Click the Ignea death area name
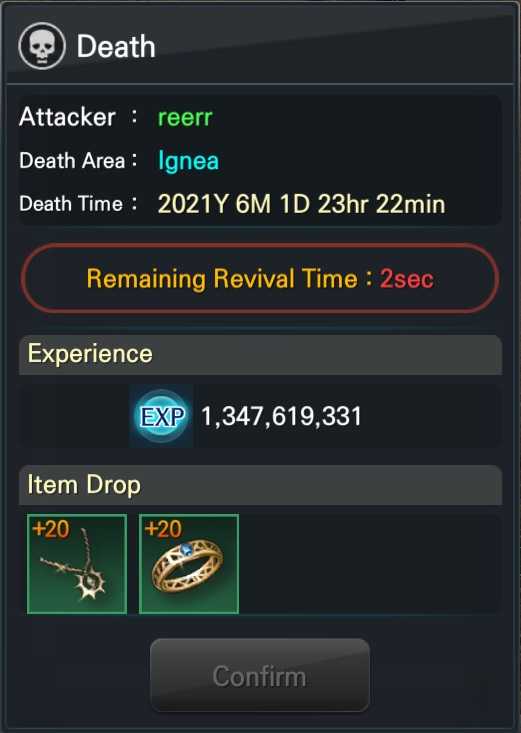The height and width of the screenshot is (733, 521). (188, 161)
